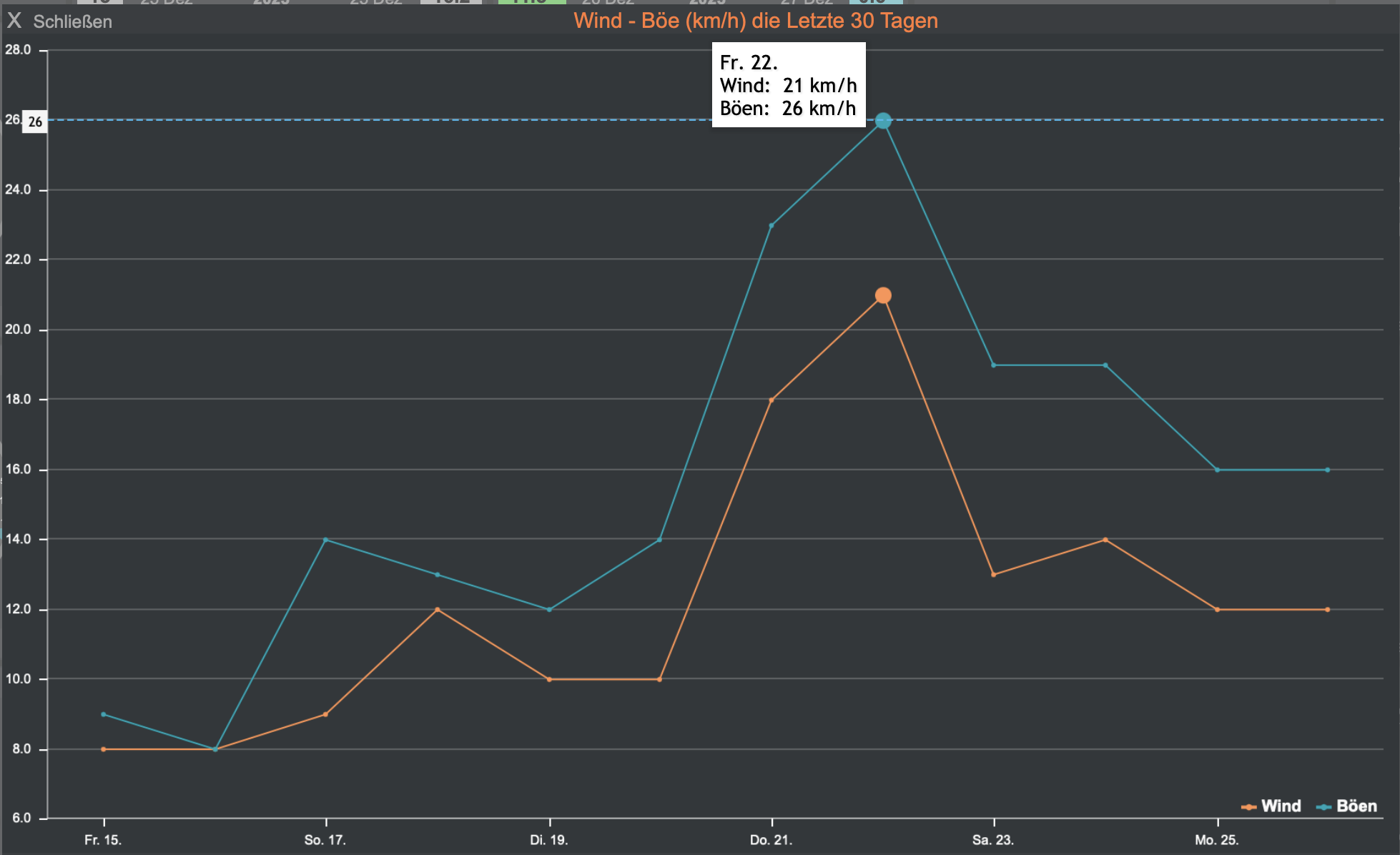Click the blue Böen legend marker
This screenshot has width=1400, height=855.
[x=1323, y=807]
